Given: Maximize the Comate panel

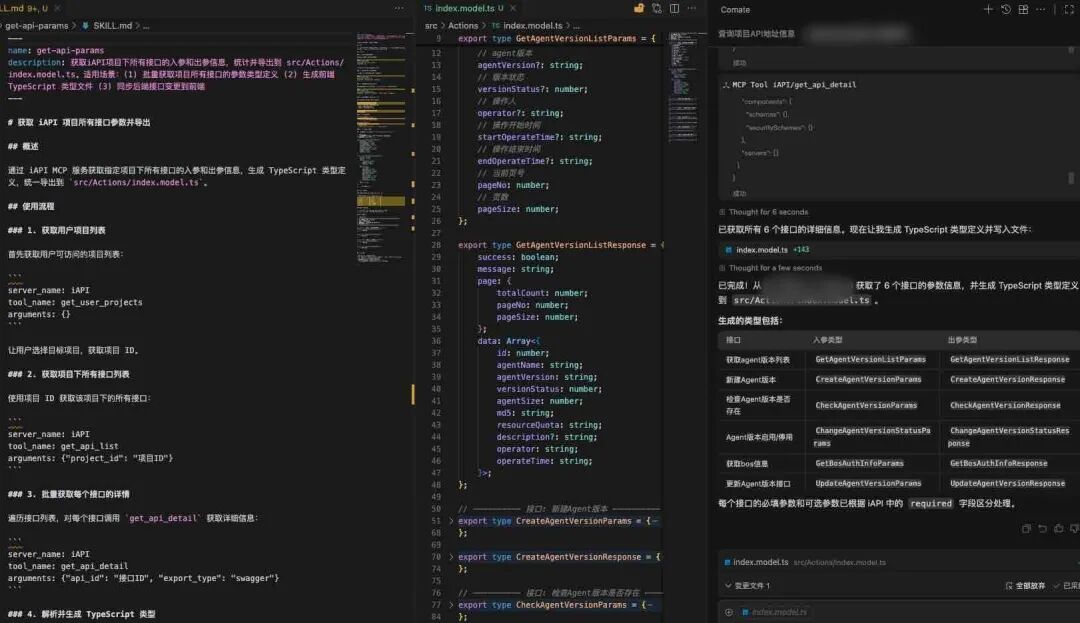Looking at the screenshot, I should tap(1070, 10).
